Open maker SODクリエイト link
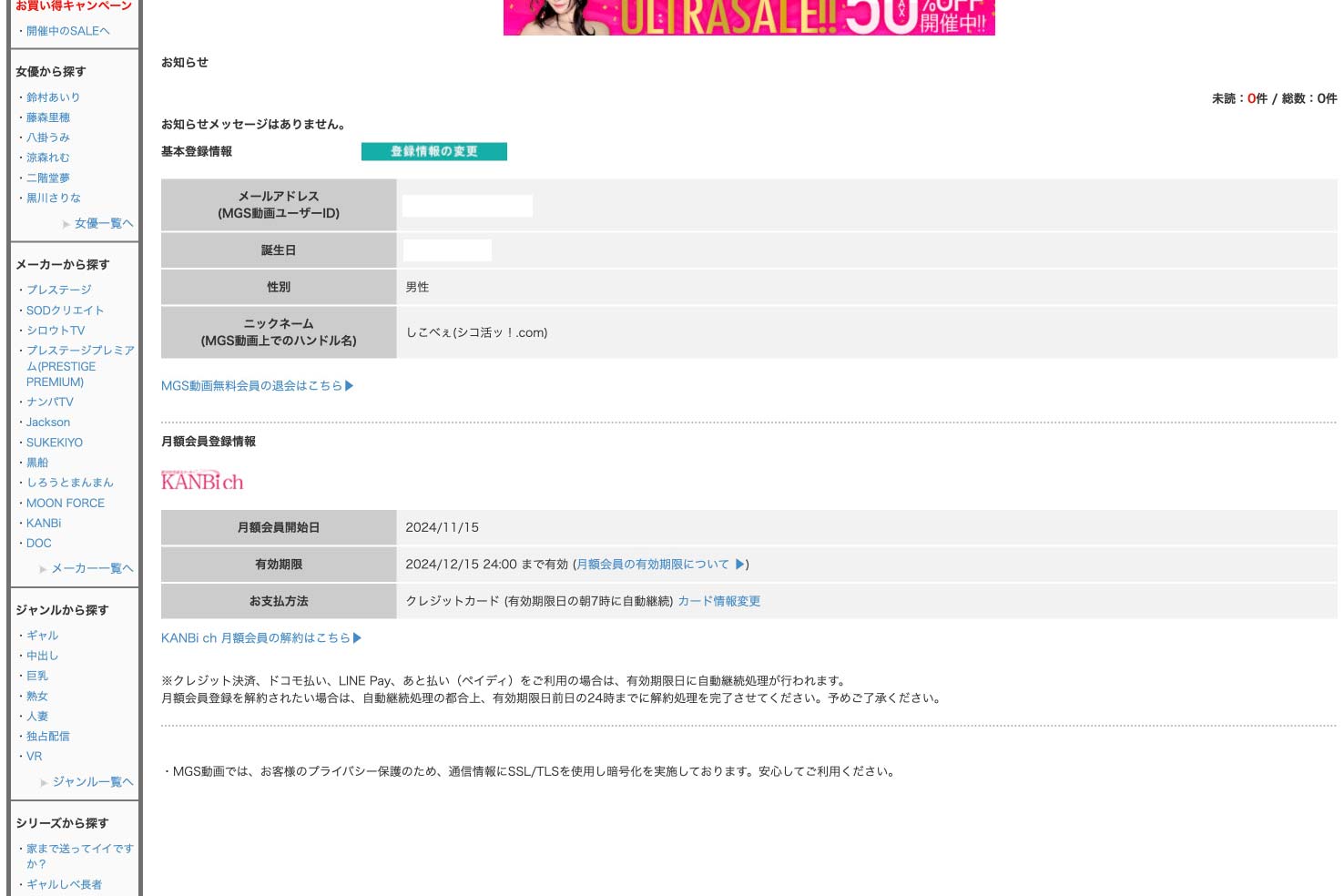The width and height of the screenshot is (1344, 896). (x=65, y=311)
